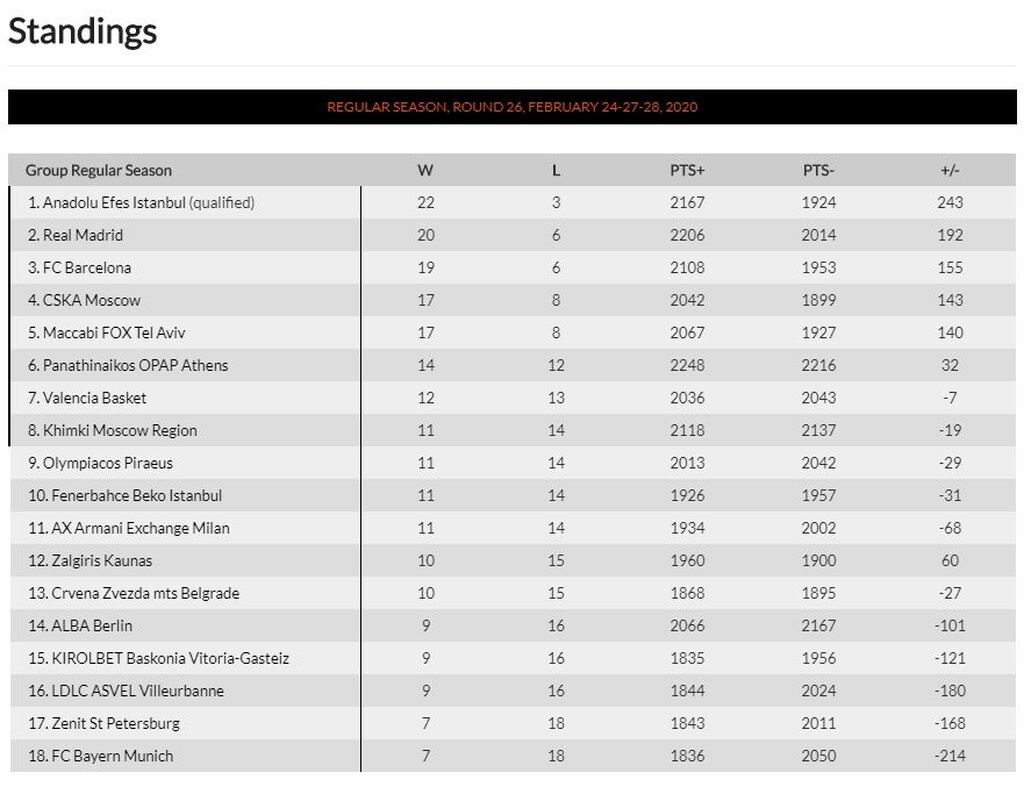Click the PTS+ column header

click(687, 170)
